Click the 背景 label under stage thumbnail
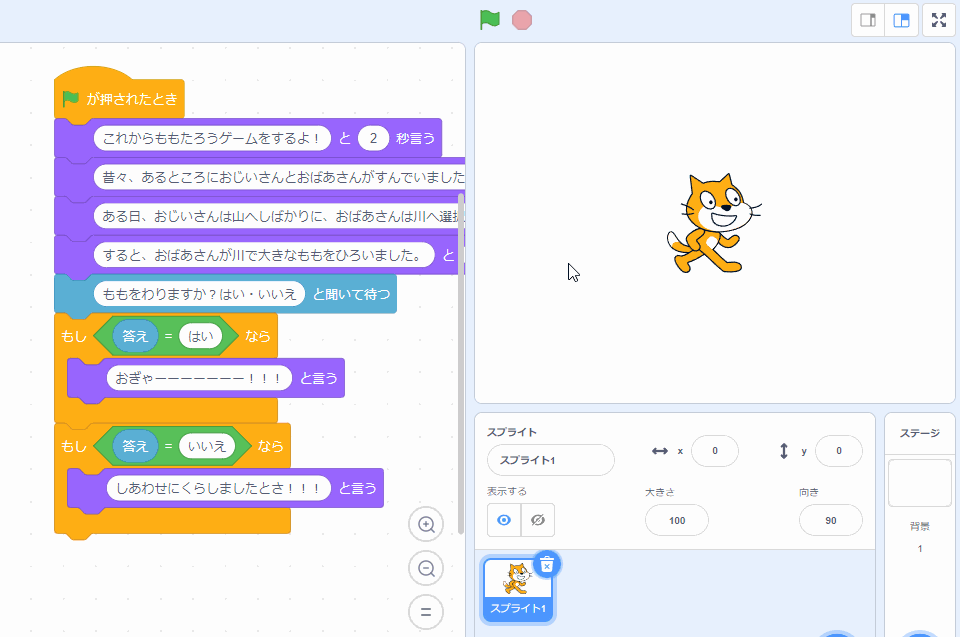This screenshot has width=960, height=637. tap(920, 526)
